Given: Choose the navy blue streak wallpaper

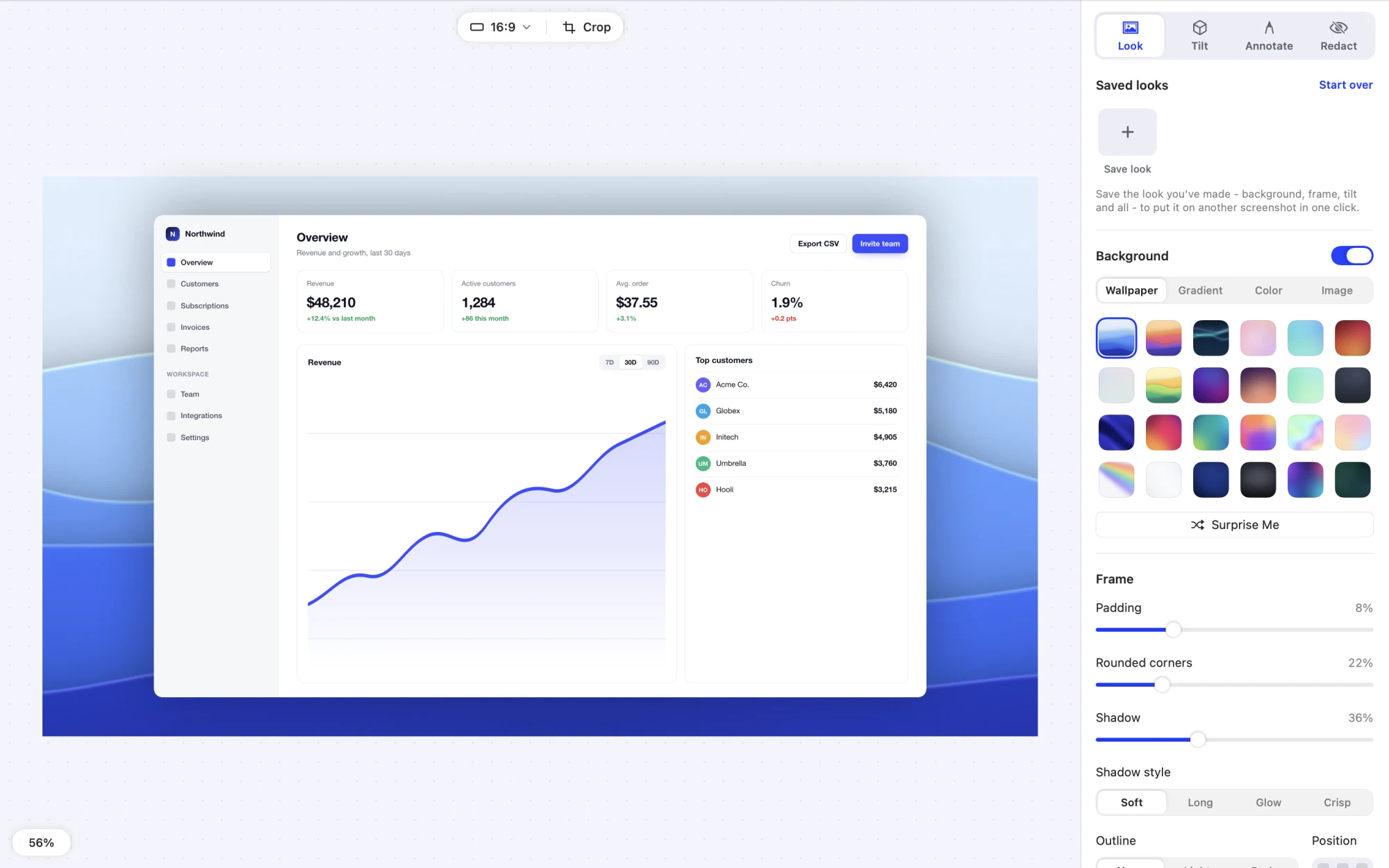Looking at the screenshot, I should (1116, 433).
